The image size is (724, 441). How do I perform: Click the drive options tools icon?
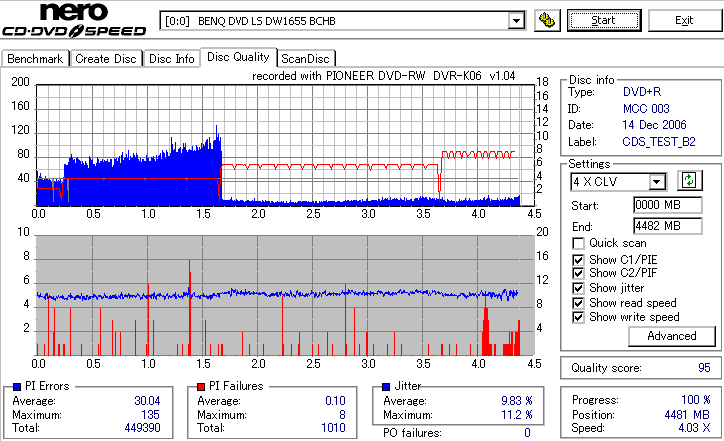coord(547,21)
